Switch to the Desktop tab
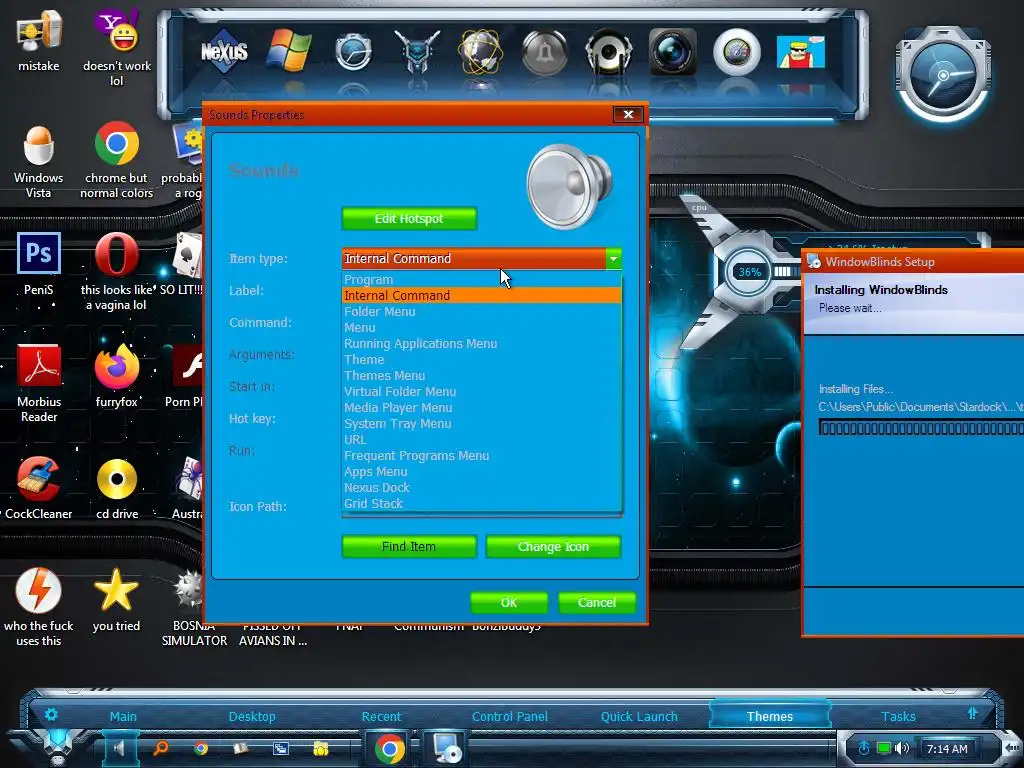Screen dimensions: 1024x768 [252, 716]
